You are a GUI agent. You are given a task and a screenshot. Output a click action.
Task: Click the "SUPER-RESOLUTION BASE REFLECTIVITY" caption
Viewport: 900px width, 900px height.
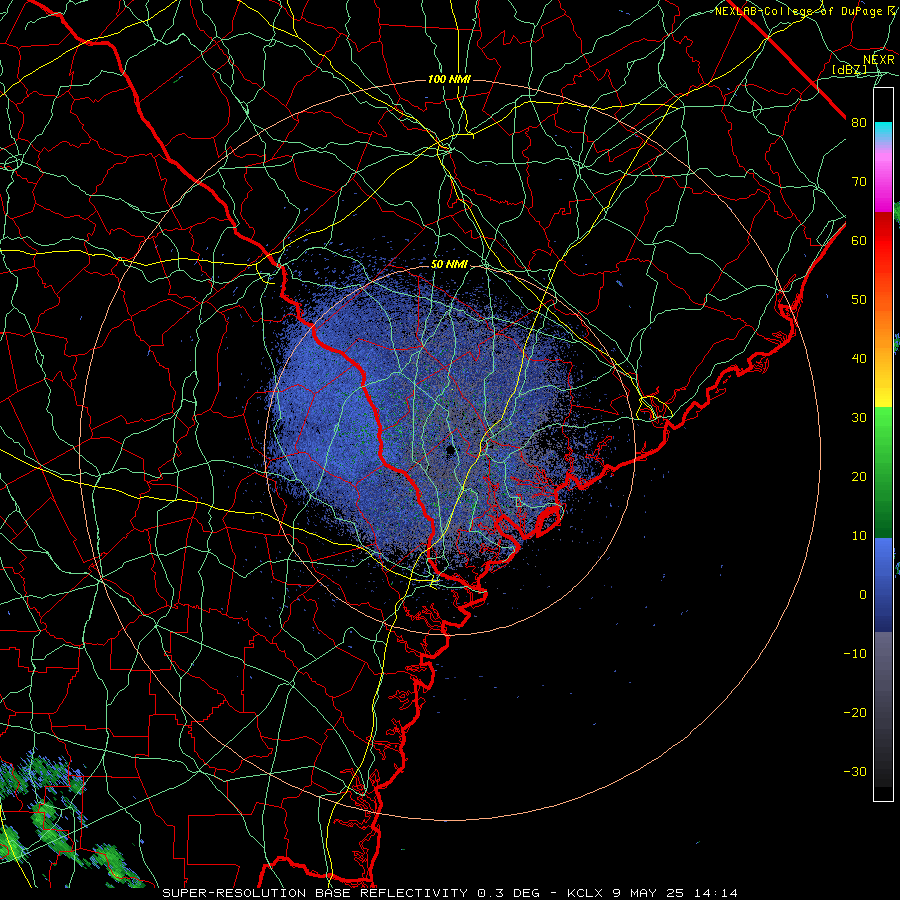coord(315,893)
